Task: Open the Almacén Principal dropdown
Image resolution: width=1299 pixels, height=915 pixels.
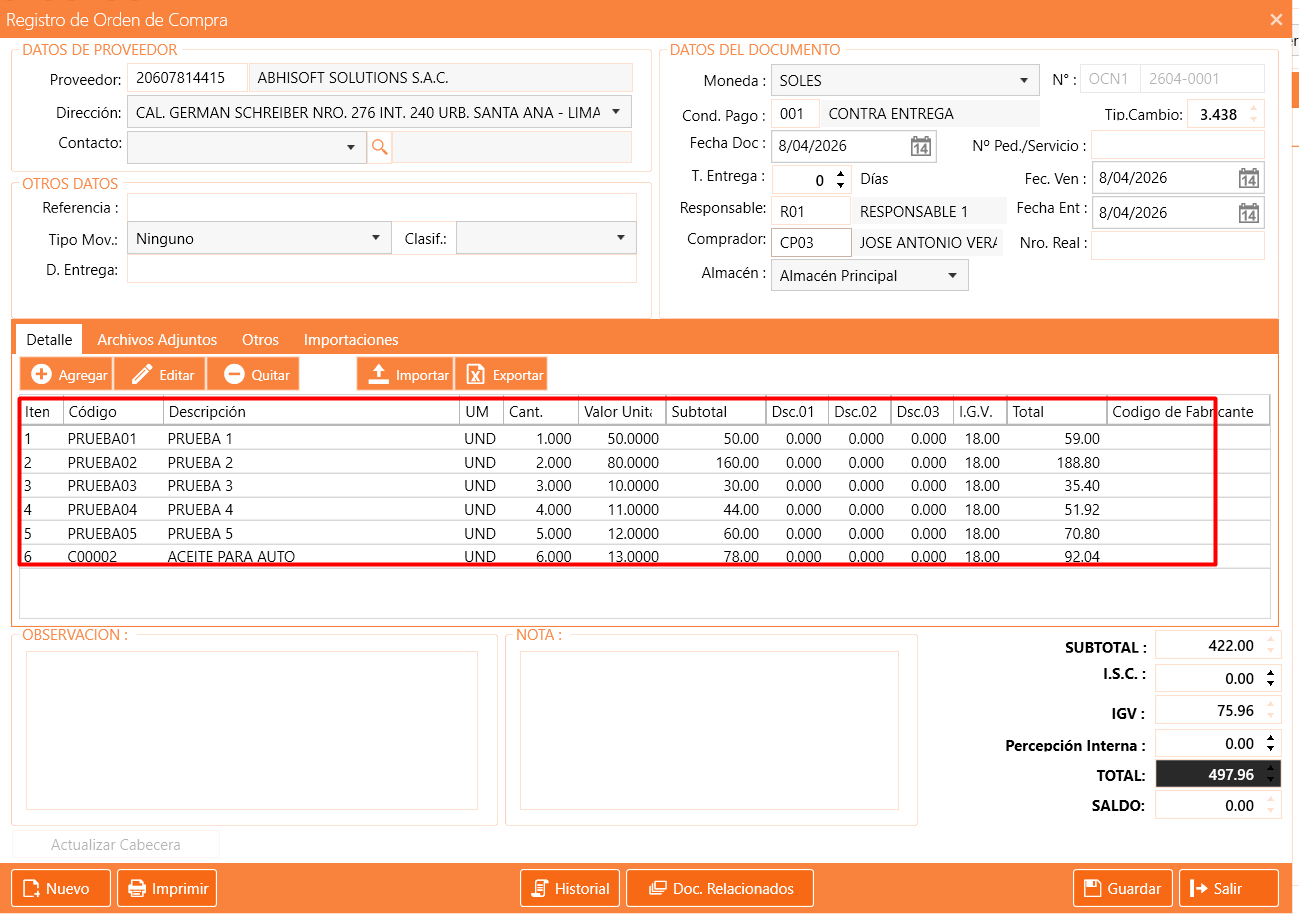Action: (x=952, y=276)
